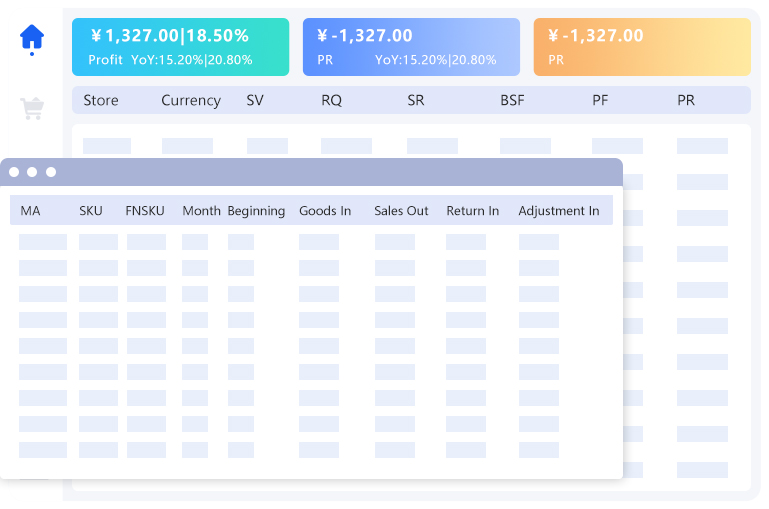This screenshot has height=509, width=769.
Task: Click the SV column header
Action: click(x=255, y=100)
